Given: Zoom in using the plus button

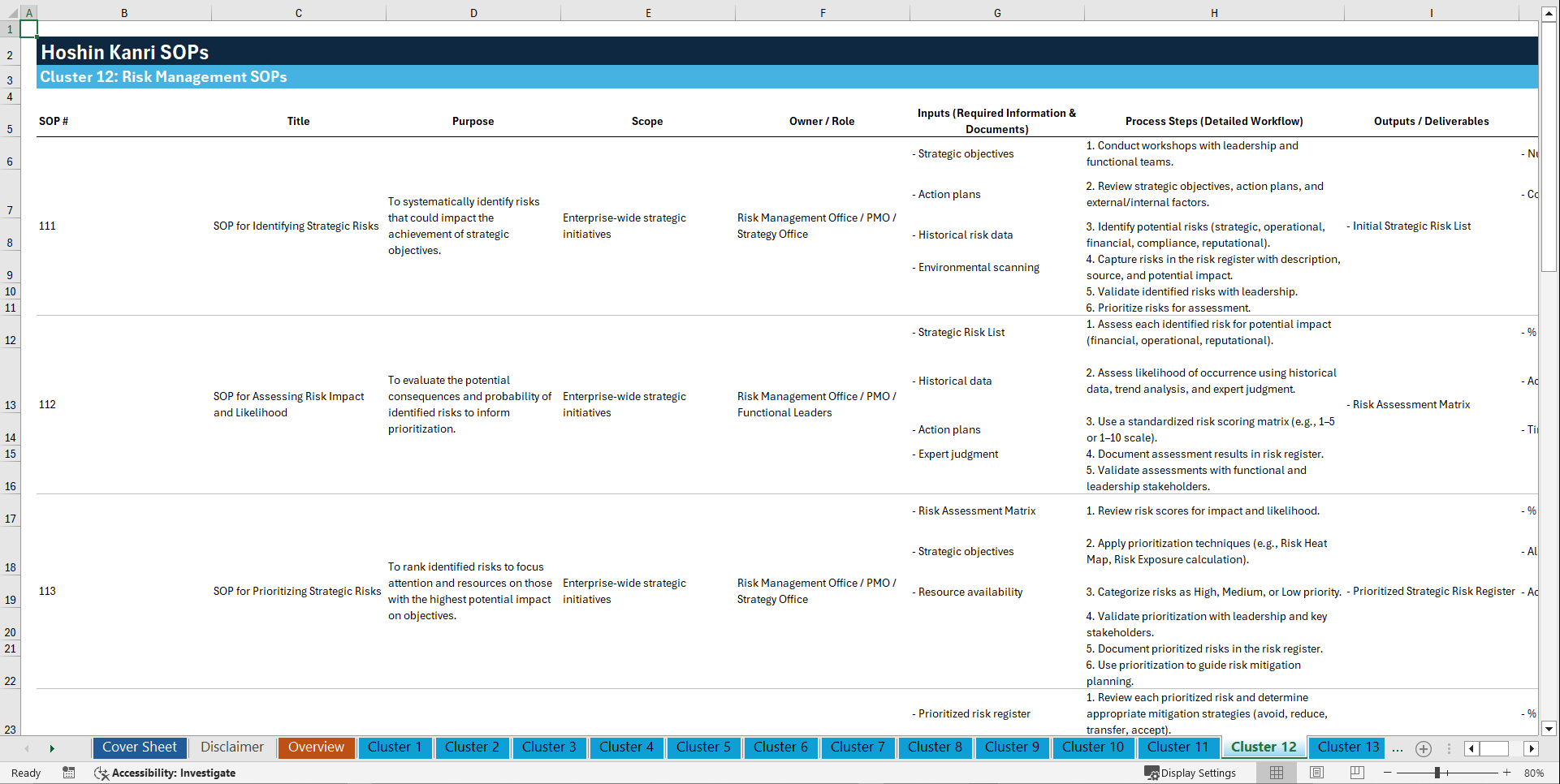Looking at the screenshot, I should (1506, 773).
